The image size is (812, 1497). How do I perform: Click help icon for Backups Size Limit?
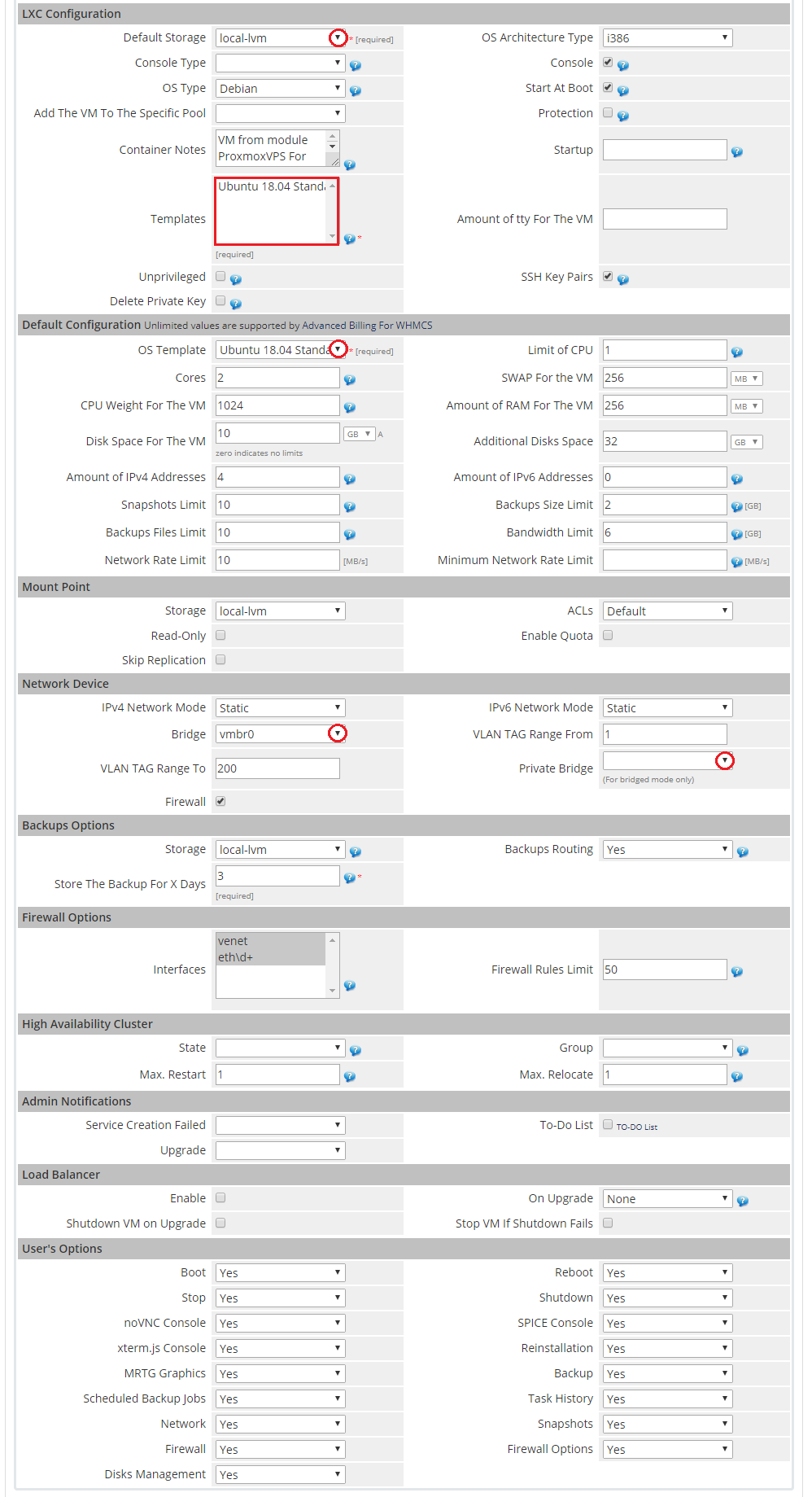737,506
